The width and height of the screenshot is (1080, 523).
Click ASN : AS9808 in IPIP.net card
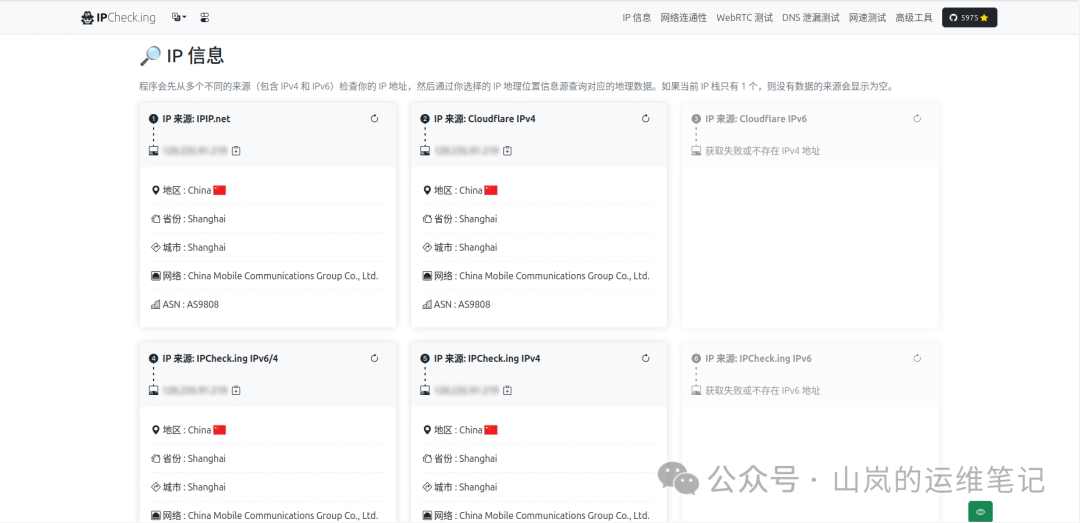(191, 304)
